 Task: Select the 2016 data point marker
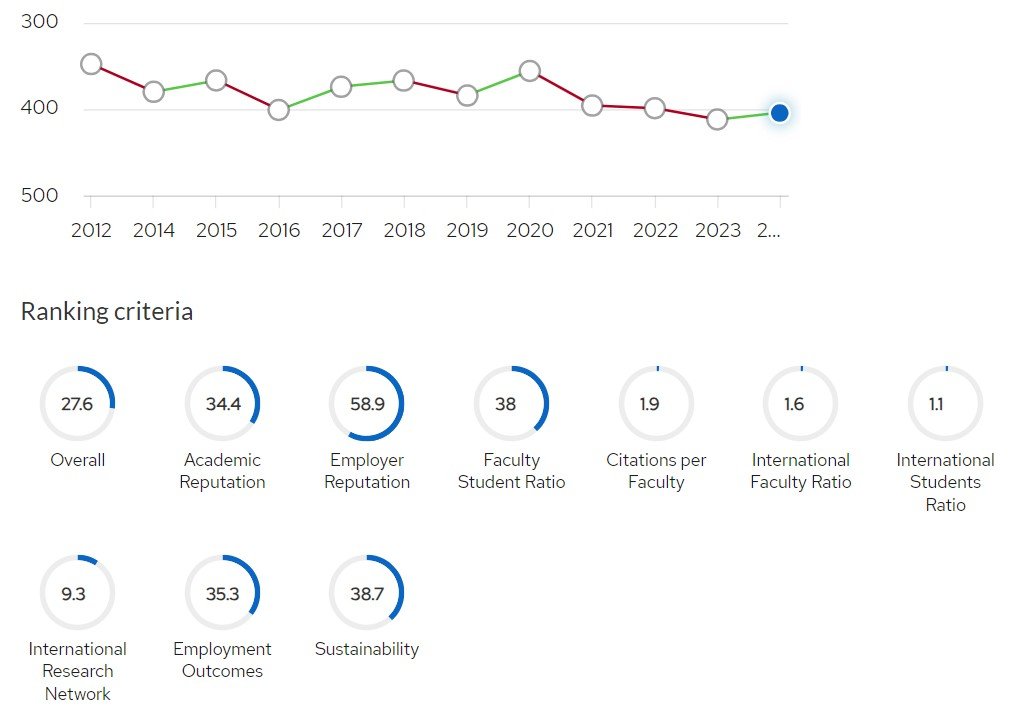click(x=279, y=110)
